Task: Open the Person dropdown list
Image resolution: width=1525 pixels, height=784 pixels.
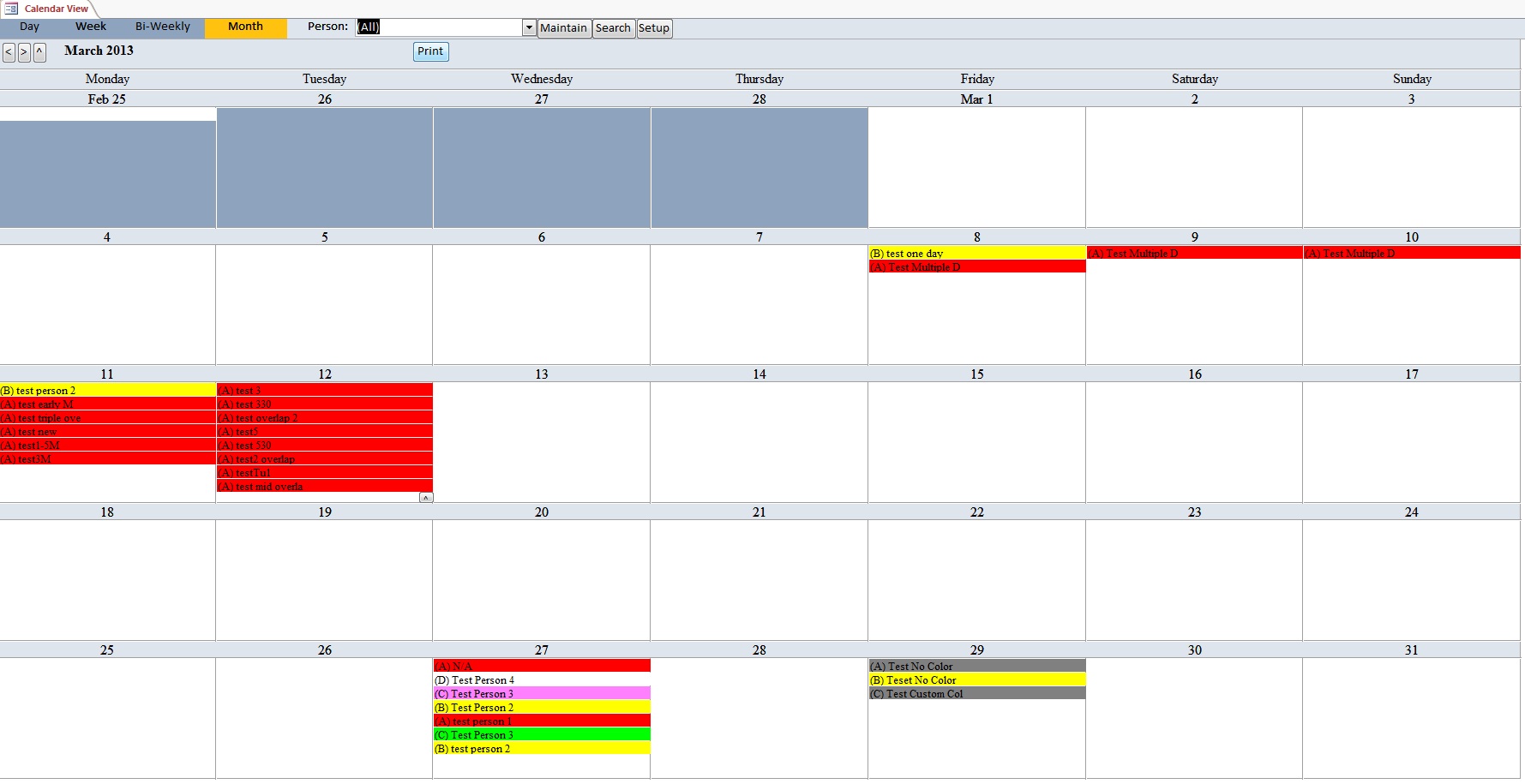Action: point(529,27)
